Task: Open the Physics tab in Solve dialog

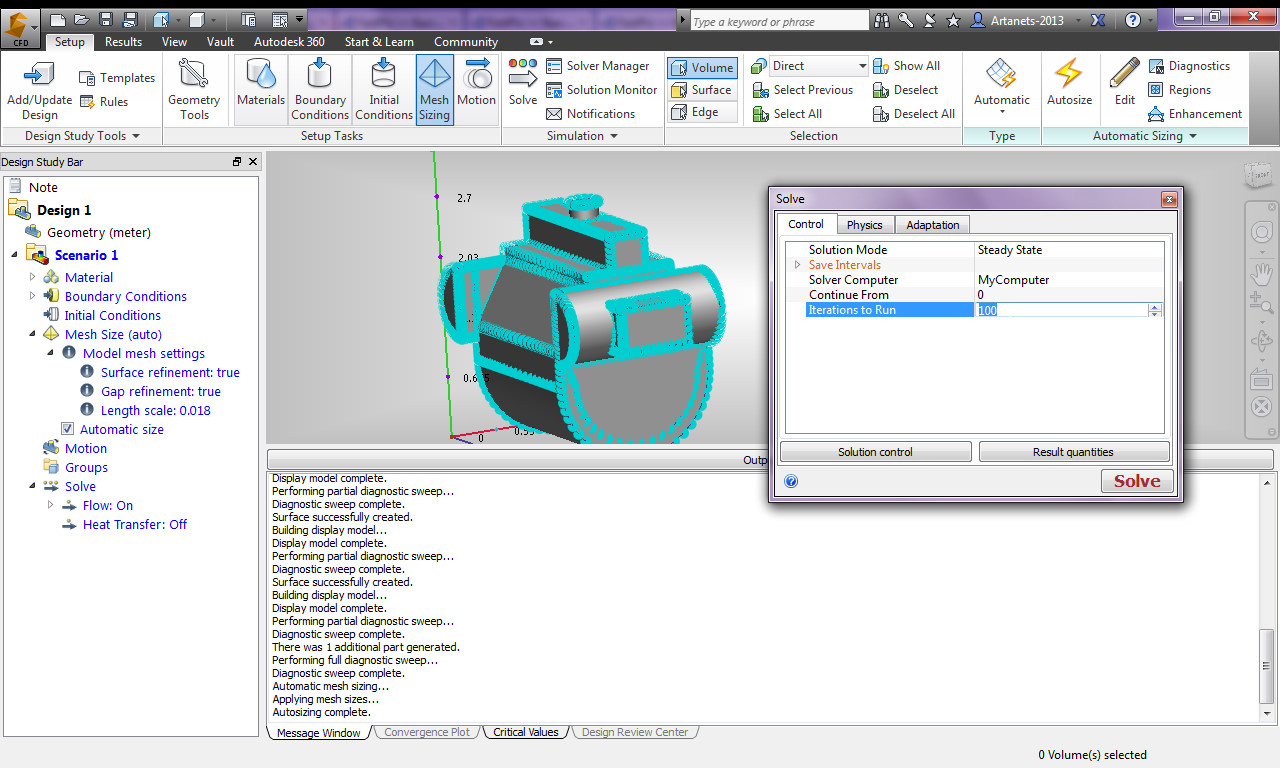Action: 864,225
